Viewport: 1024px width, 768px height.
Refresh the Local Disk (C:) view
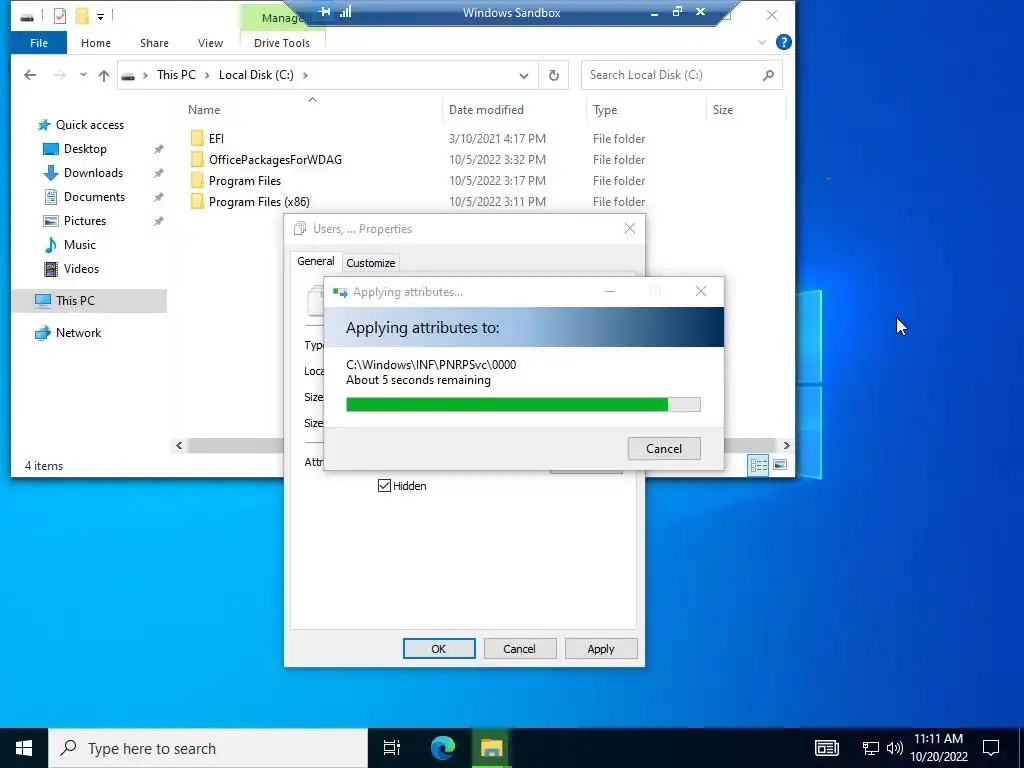point(554,75)
